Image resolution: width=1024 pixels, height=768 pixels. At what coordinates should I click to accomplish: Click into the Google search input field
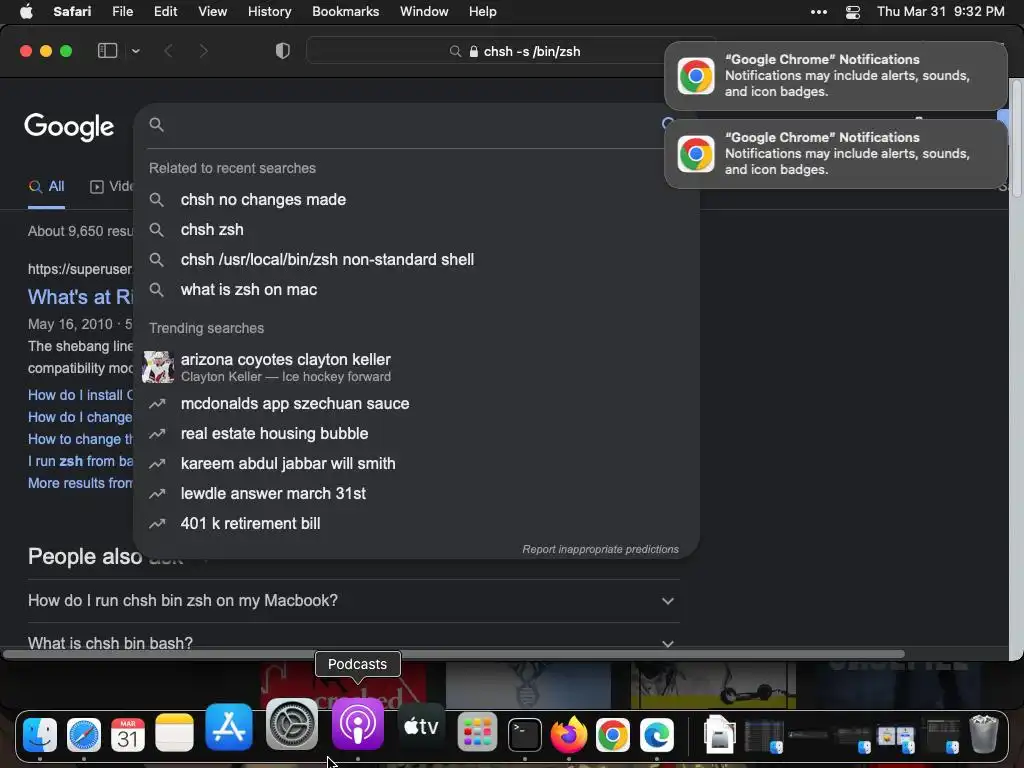click(411, 124)
